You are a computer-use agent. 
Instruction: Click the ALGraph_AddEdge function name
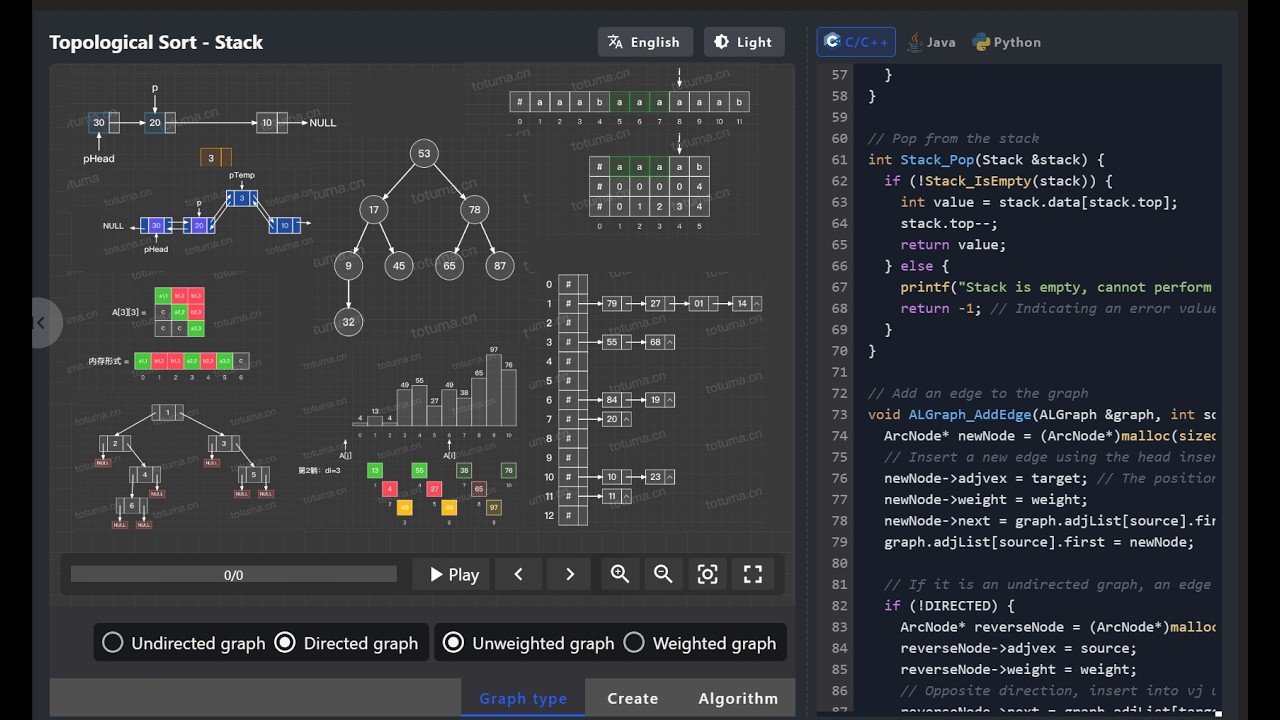(967, 415)
